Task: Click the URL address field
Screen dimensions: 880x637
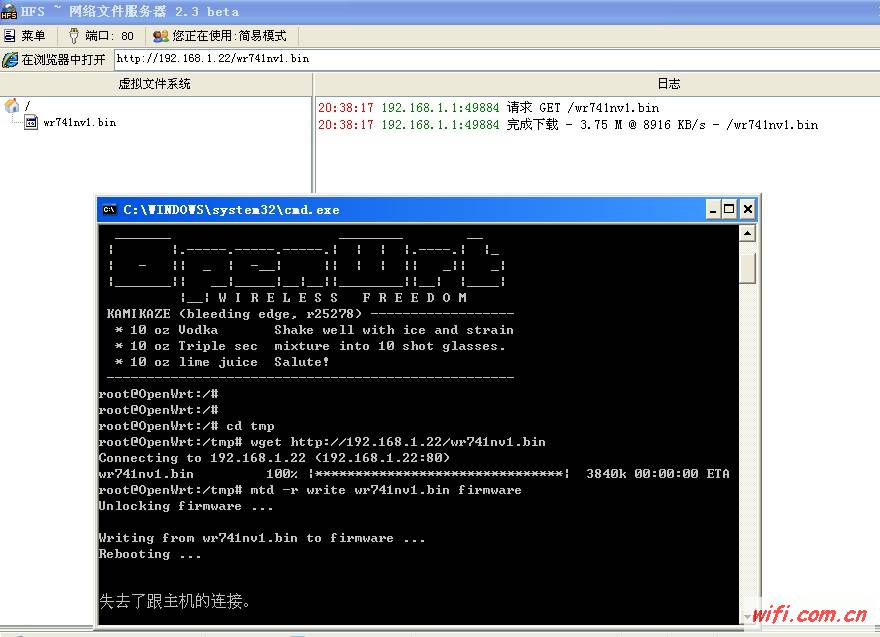Action: 495,59
